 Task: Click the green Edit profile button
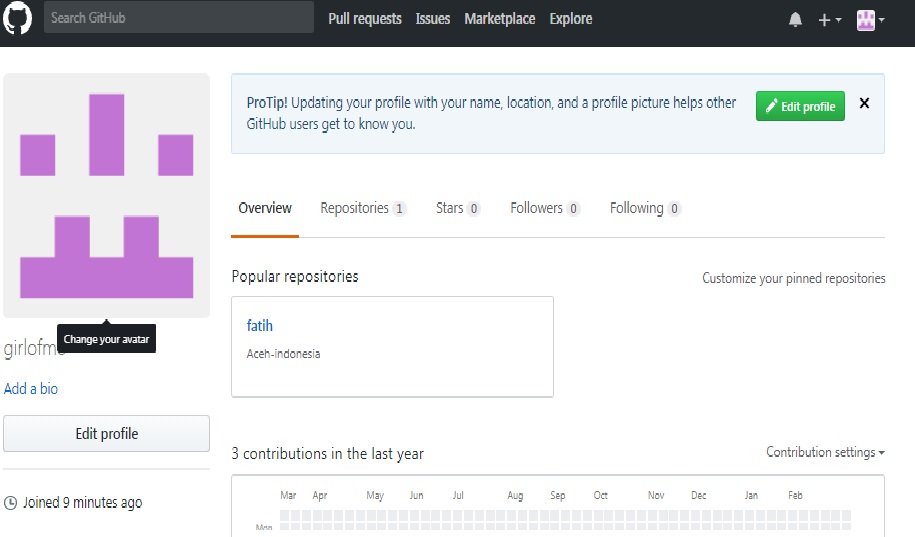coord(800,106)
